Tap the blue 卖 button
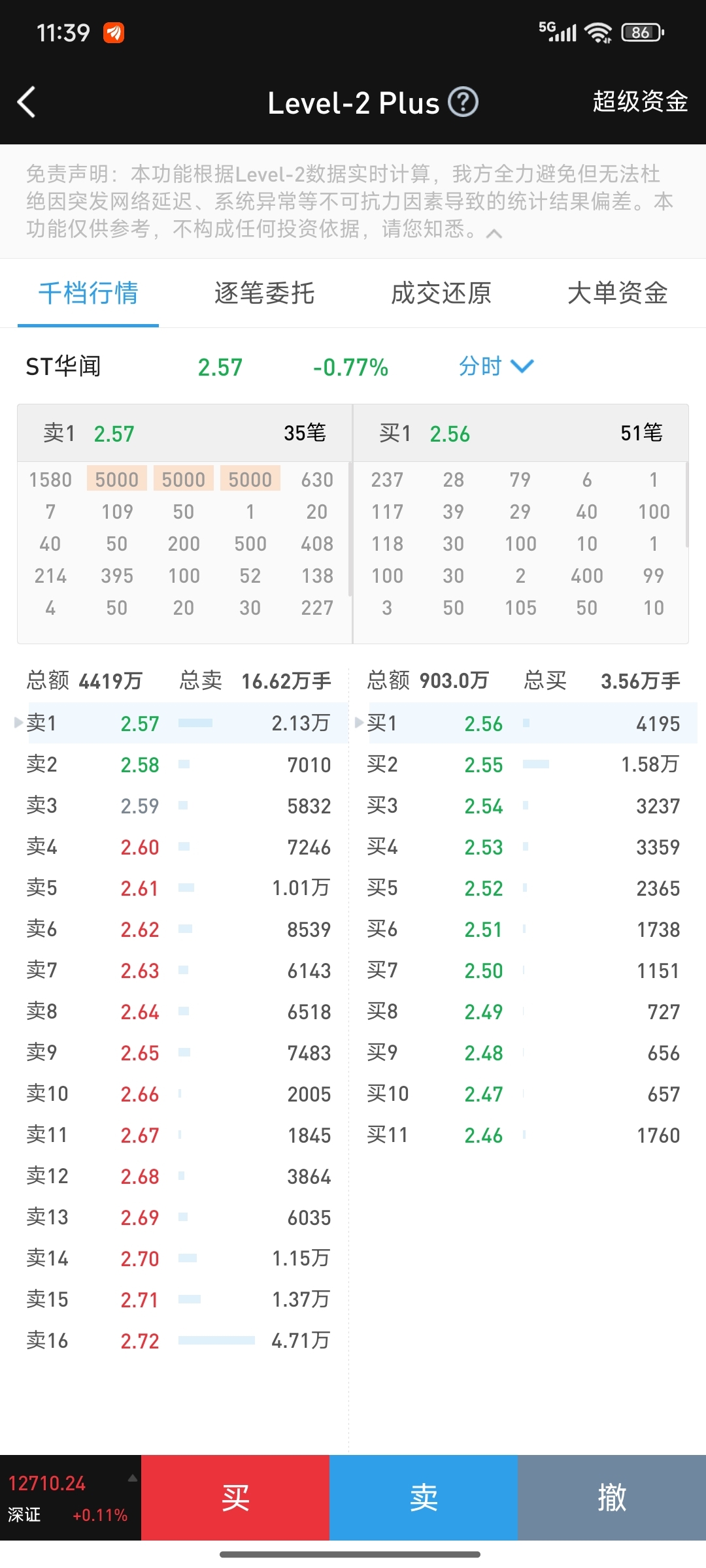This screenshot has width=706, height=1568. [424, 1497]
